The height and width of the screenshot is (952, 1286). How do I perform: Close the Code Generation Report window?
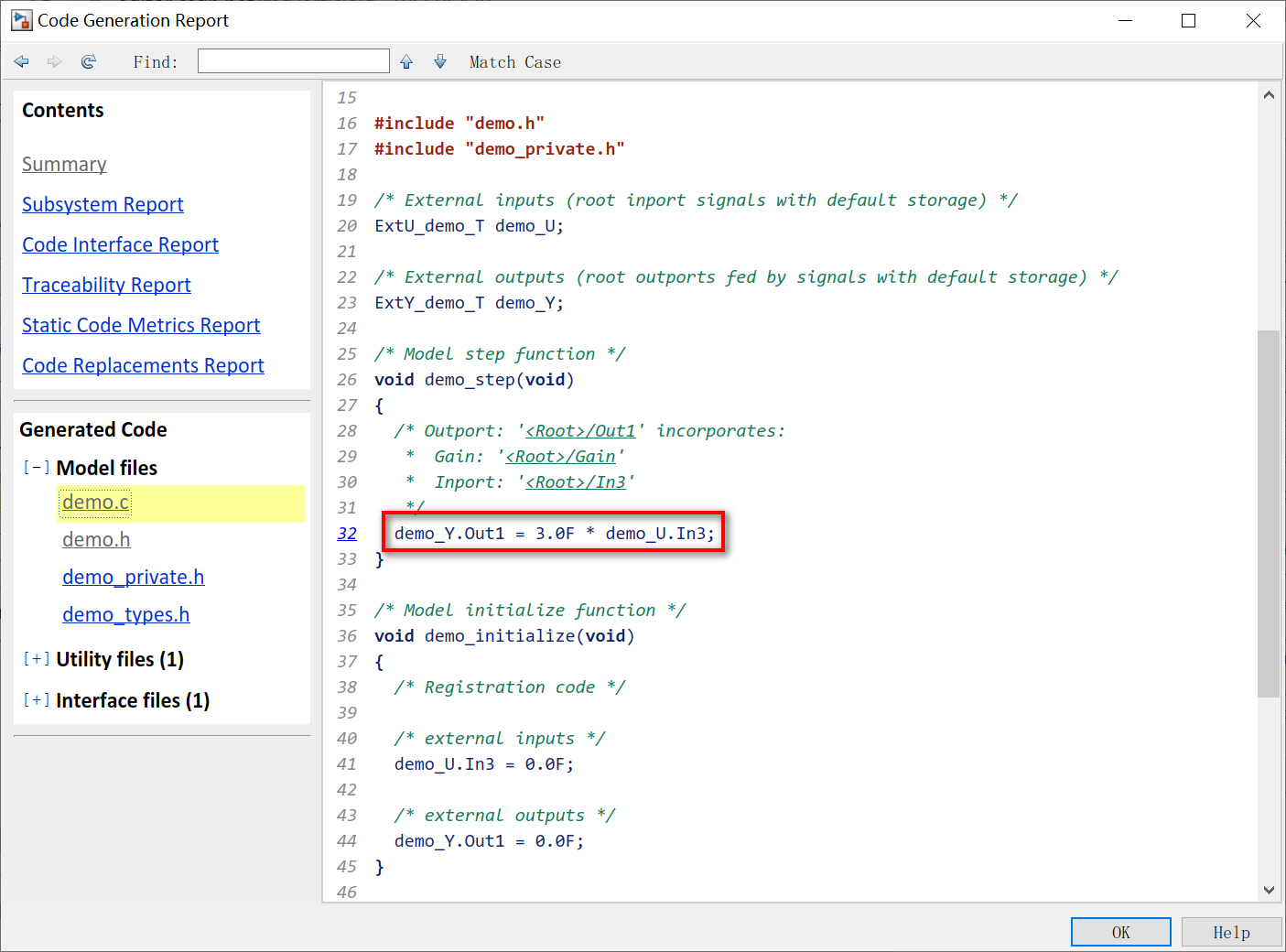[1253, 20]
